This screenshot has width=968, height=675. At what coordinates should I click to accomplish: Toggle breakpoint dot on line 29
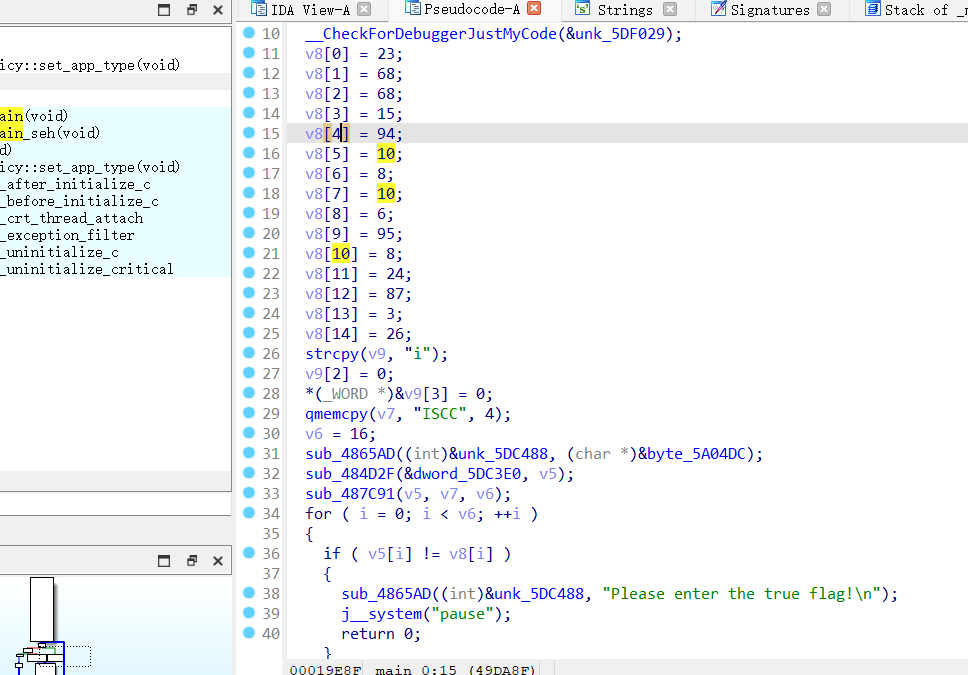[249, 413]
